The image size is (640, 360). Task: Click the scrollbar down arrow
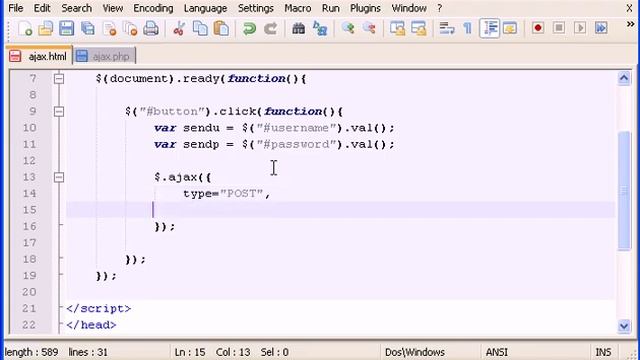click(x=624, y=326)
